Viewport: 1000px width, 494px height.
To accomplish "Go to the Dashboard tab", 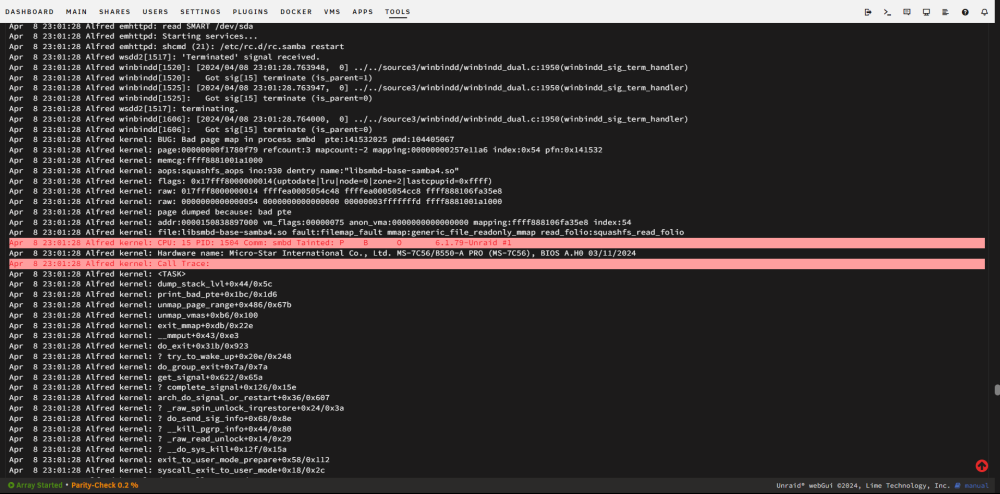I will coord(29,12).
